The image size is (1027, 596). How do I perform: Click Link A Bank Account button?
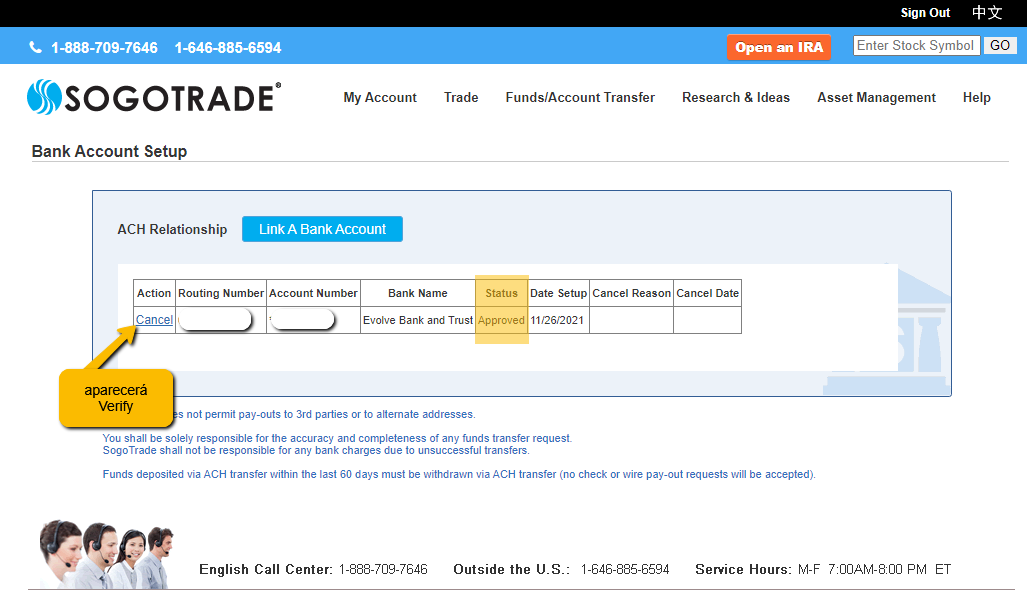tap(322, 229)
